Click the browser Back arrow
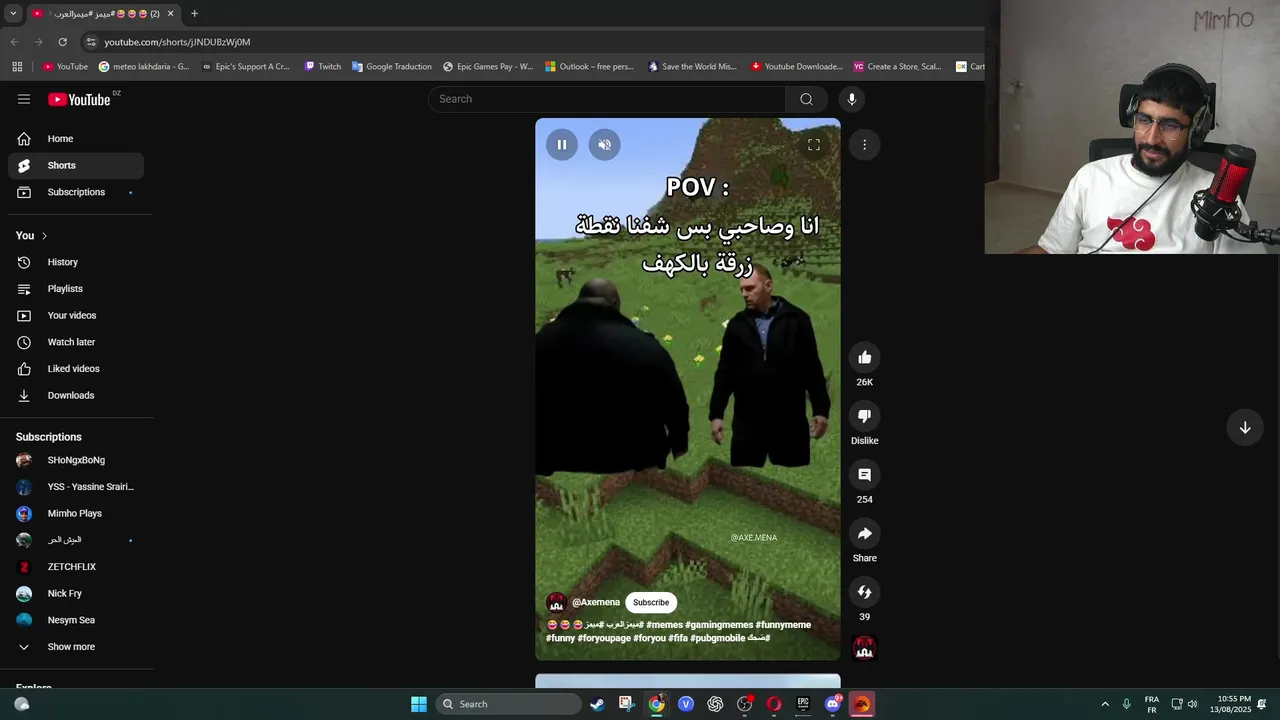 pyautogui.click(x=14, y=42)
